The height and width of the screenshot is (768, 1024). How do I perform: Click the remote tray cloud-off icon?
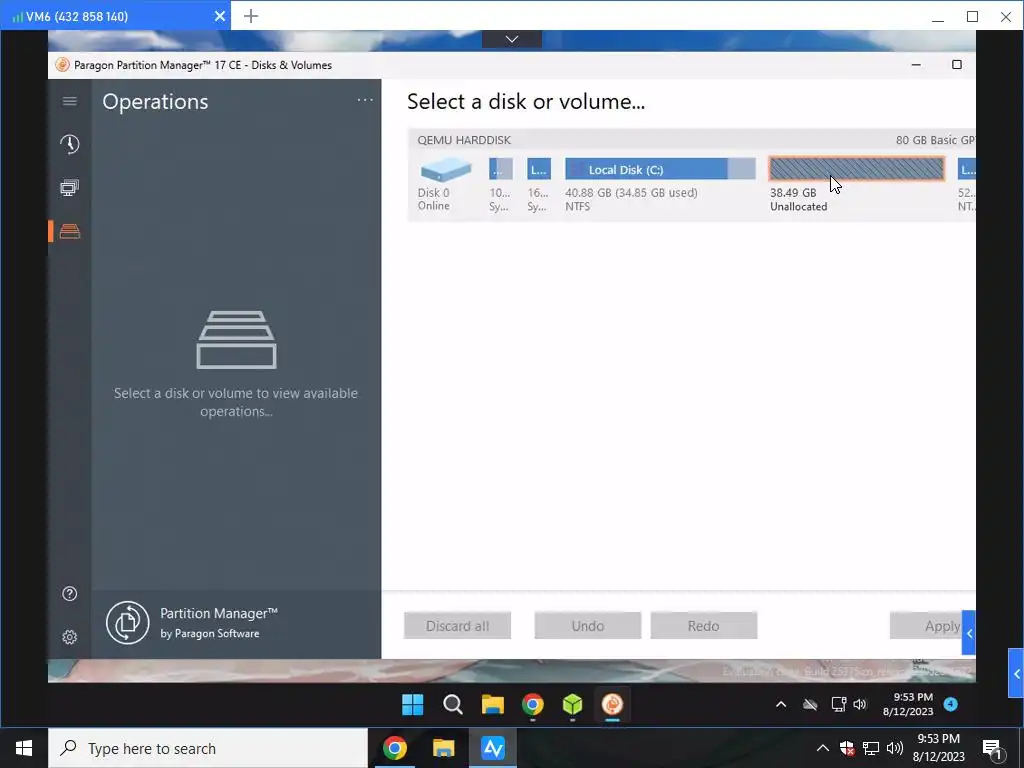point(810,704)
